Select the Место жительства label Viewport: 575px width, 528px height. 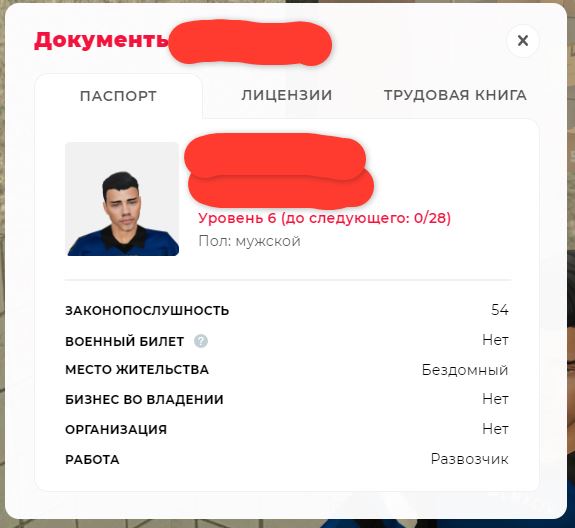coord(137,370)
